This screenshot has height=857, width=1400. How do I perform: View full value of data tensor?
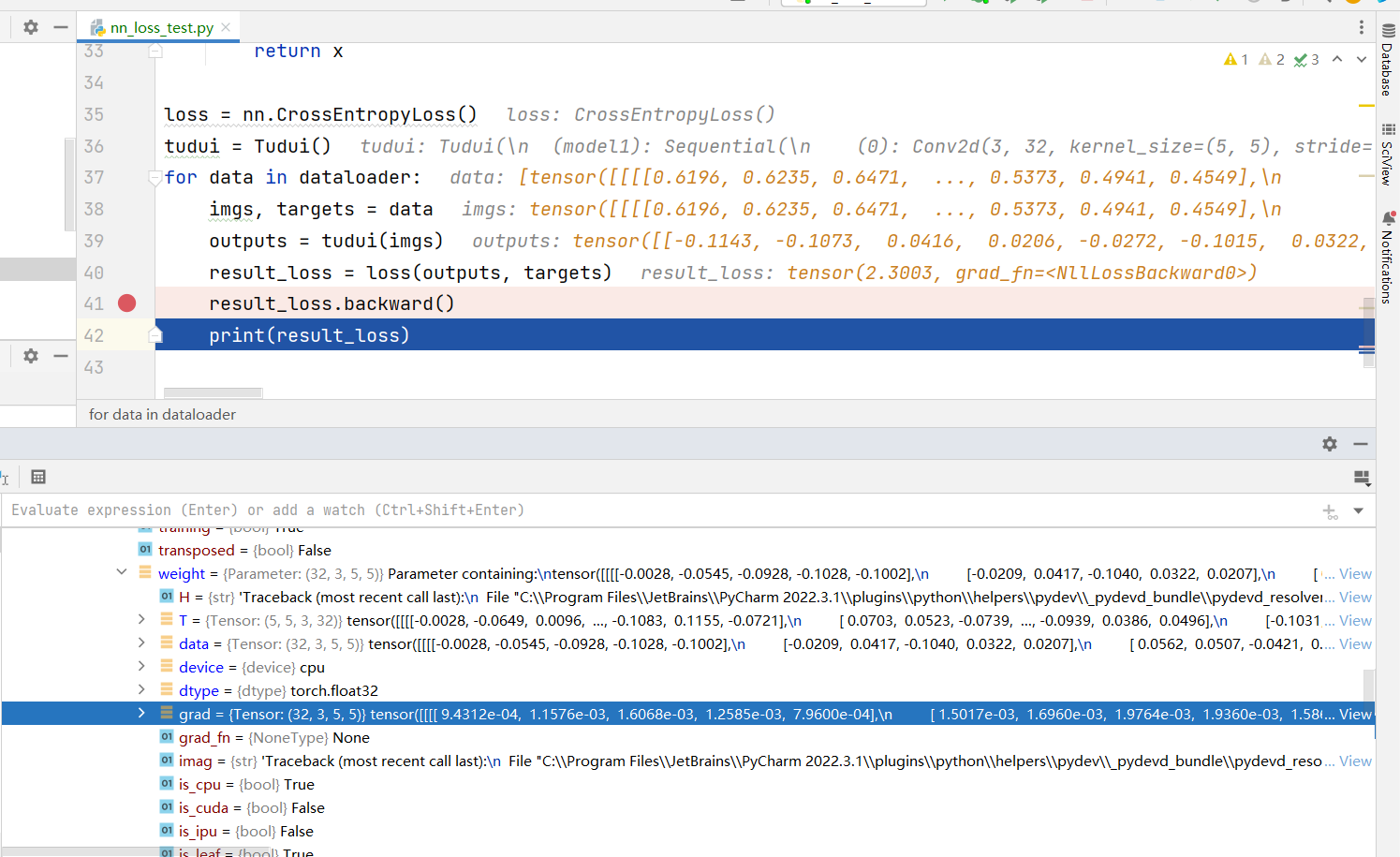point(1355,644)
